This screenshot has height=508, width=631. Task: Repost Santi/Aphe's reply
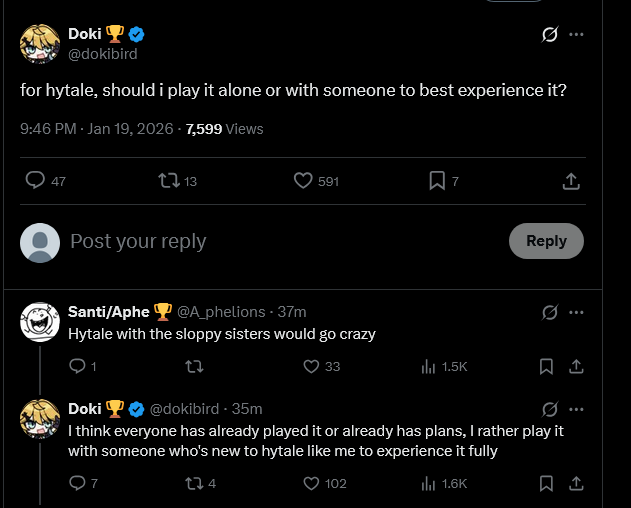[195, 367]
